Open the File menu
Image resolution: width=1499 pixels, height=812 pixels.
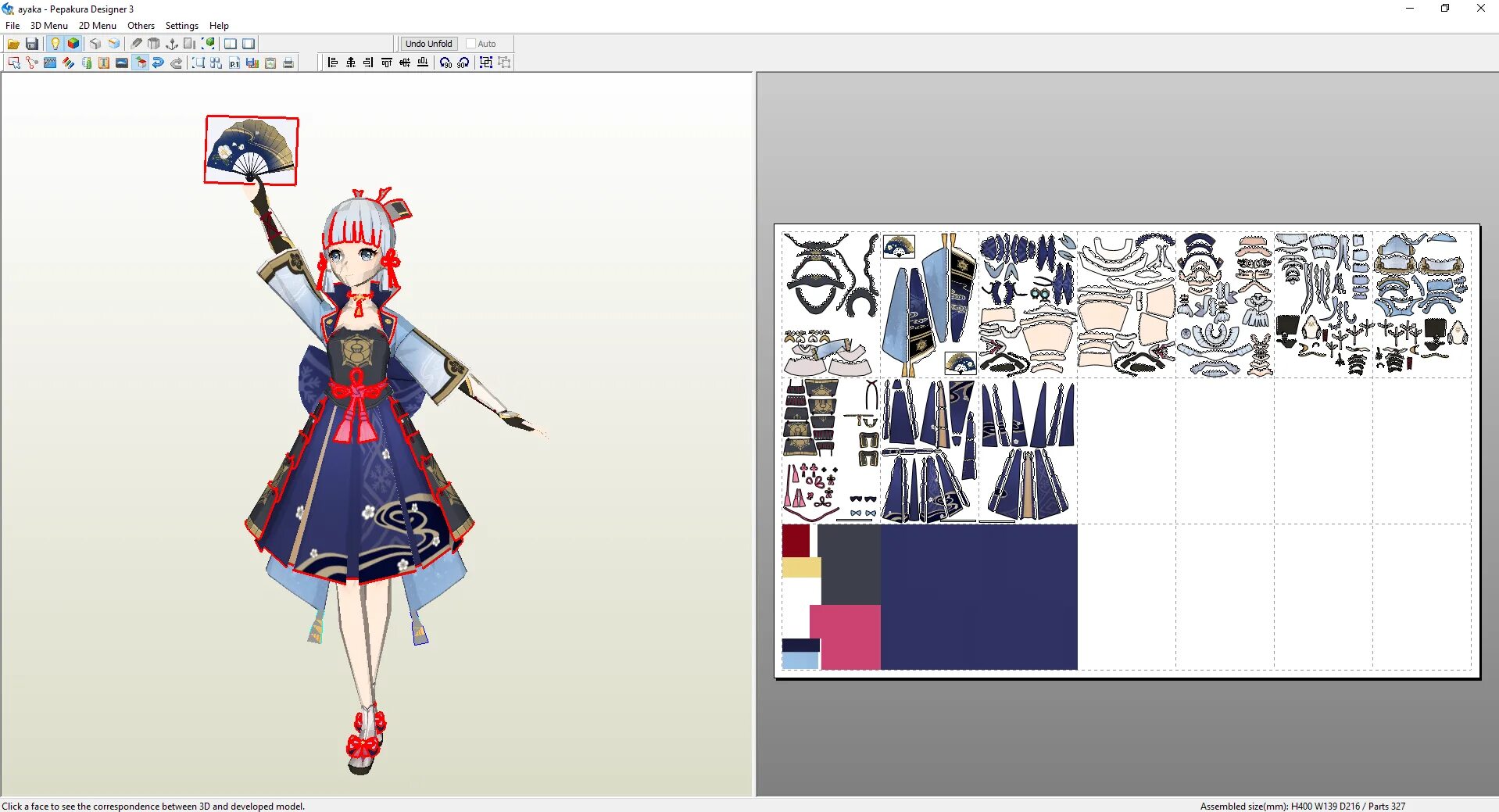(13, 26)
